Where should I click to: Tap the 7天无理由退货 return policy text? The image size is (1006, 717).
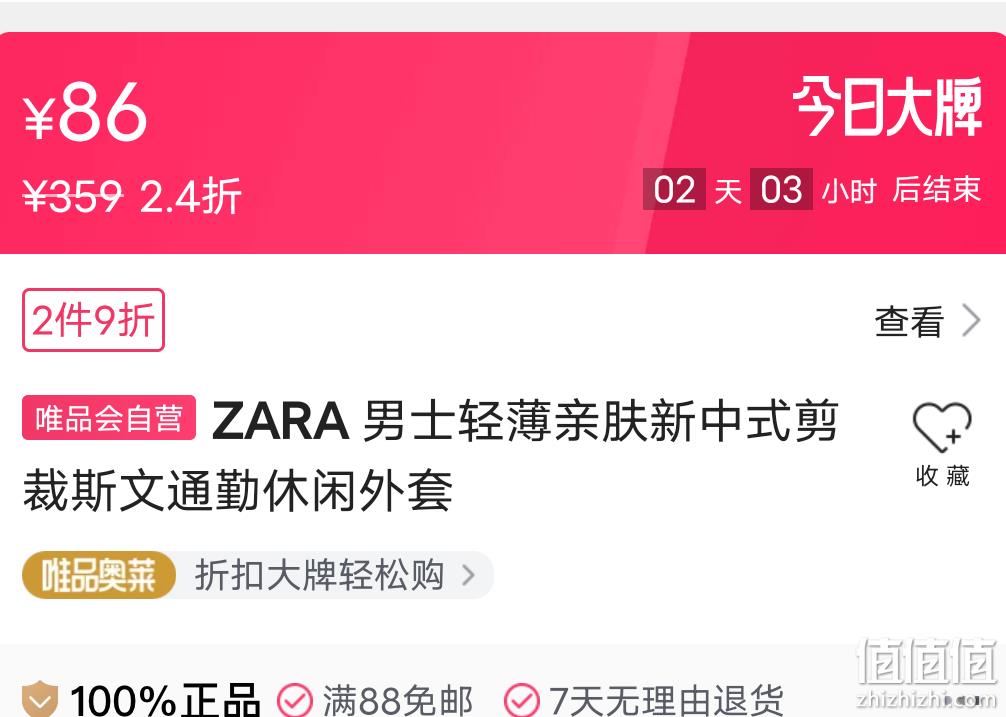point(666,701)
